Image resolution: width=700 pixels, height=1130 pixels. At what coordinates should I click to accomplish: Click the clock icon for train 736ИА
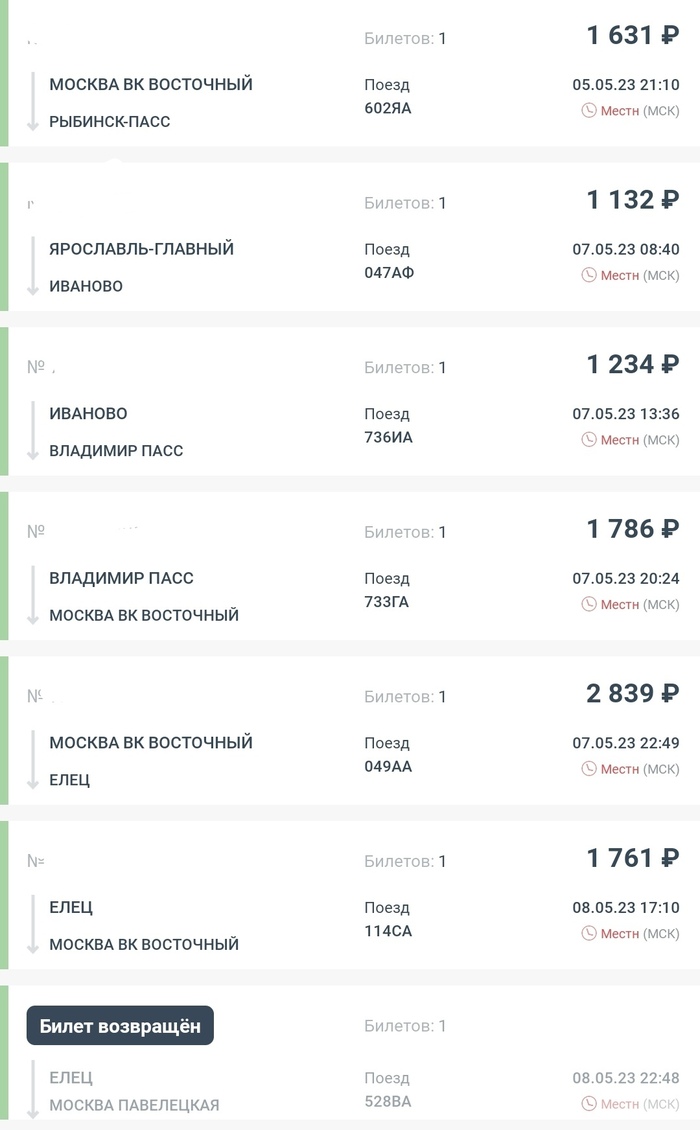click(x=589, y=440)
